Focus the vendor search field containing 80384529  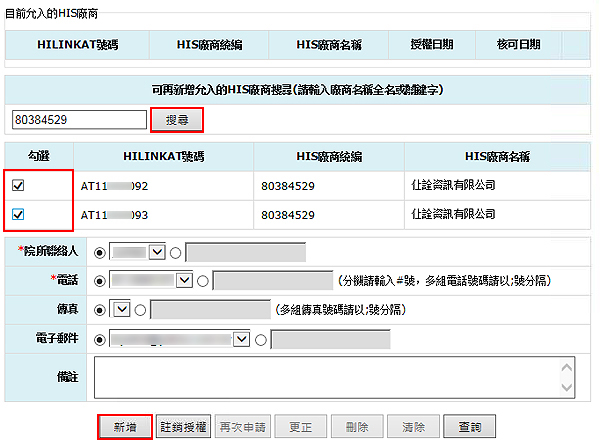(x=79, y=120)
